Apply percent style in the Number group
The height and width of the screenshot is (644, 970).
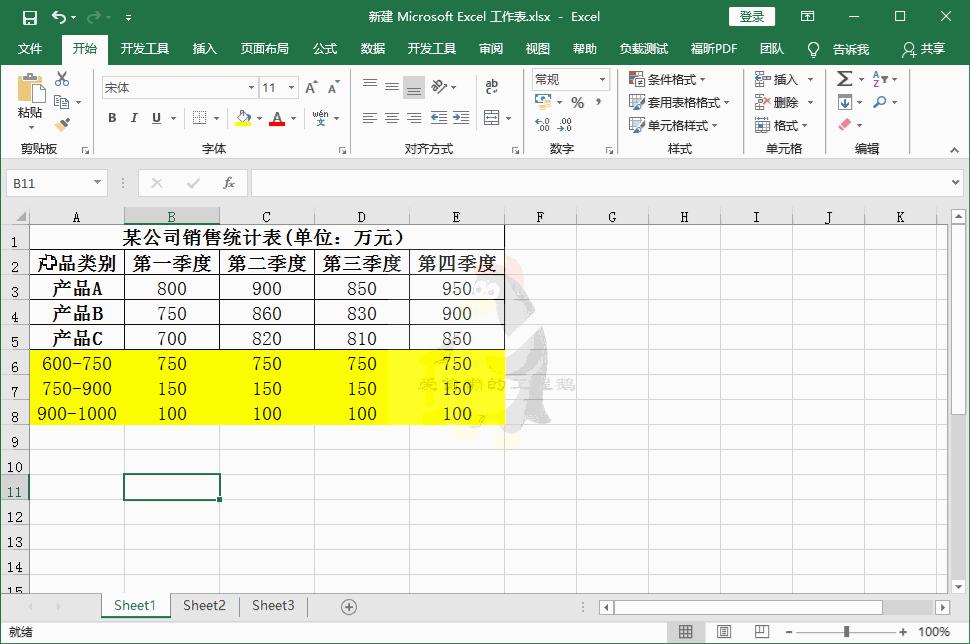[578, 102]
